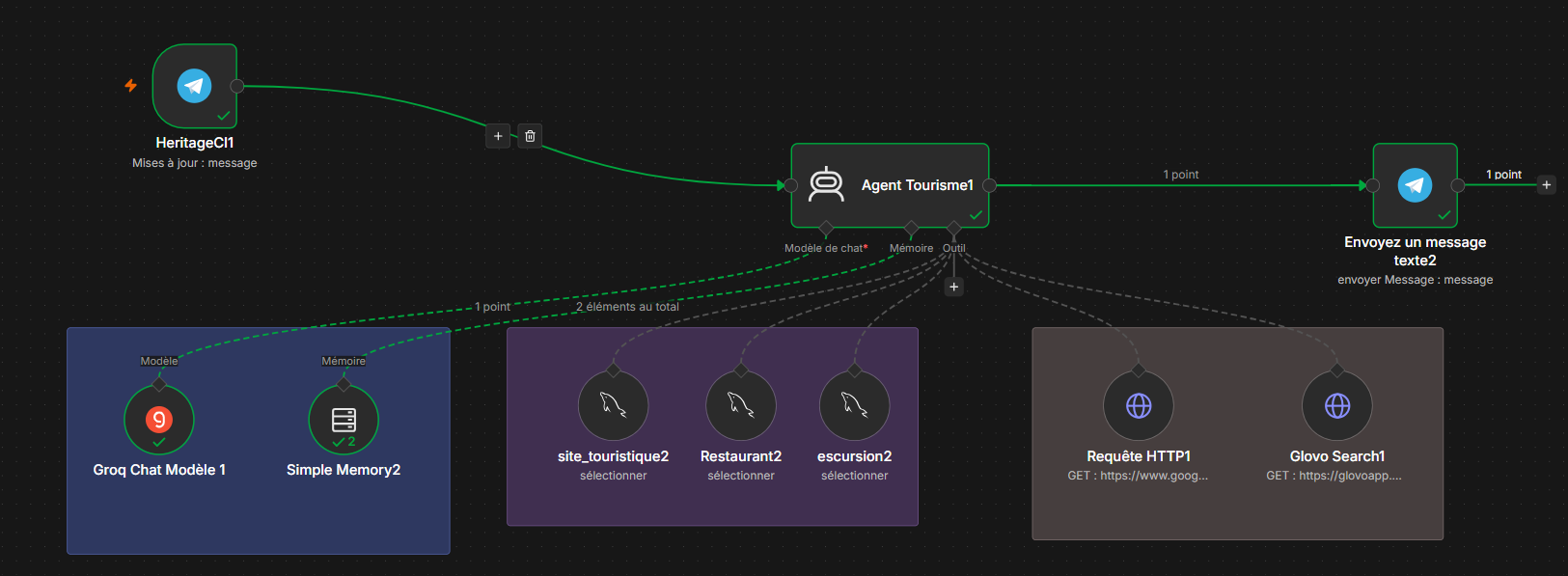
Task: Click the Agent Tourisme1 title text
Action: tap(918, 185)
